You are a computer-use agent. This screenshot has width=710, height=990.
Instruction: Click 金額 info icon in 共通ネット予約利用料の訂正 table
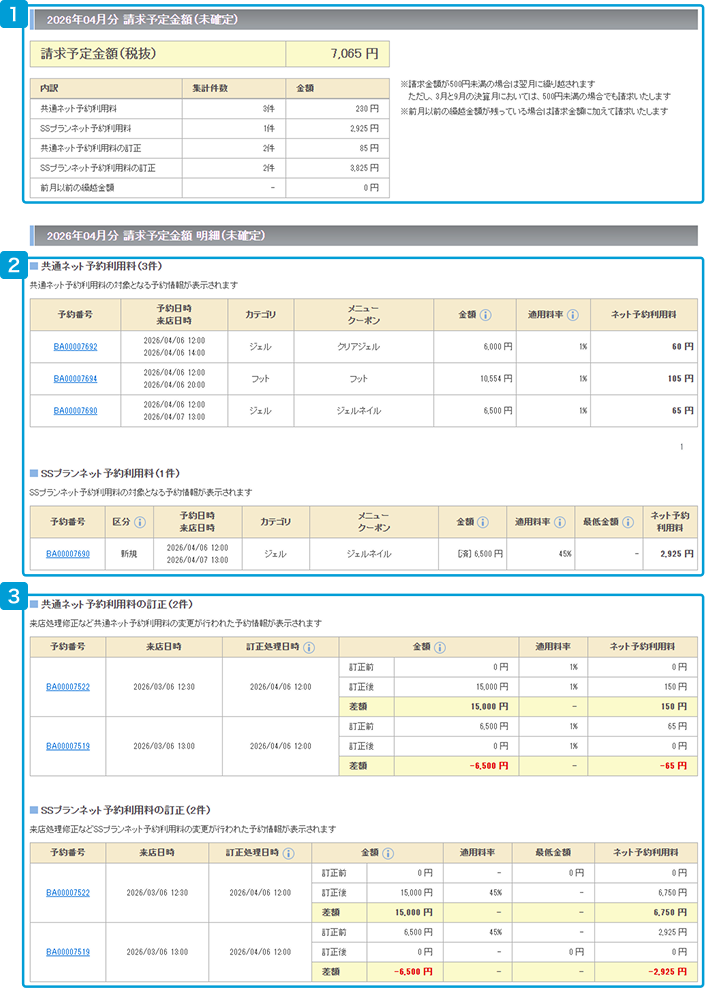[440, 647]
